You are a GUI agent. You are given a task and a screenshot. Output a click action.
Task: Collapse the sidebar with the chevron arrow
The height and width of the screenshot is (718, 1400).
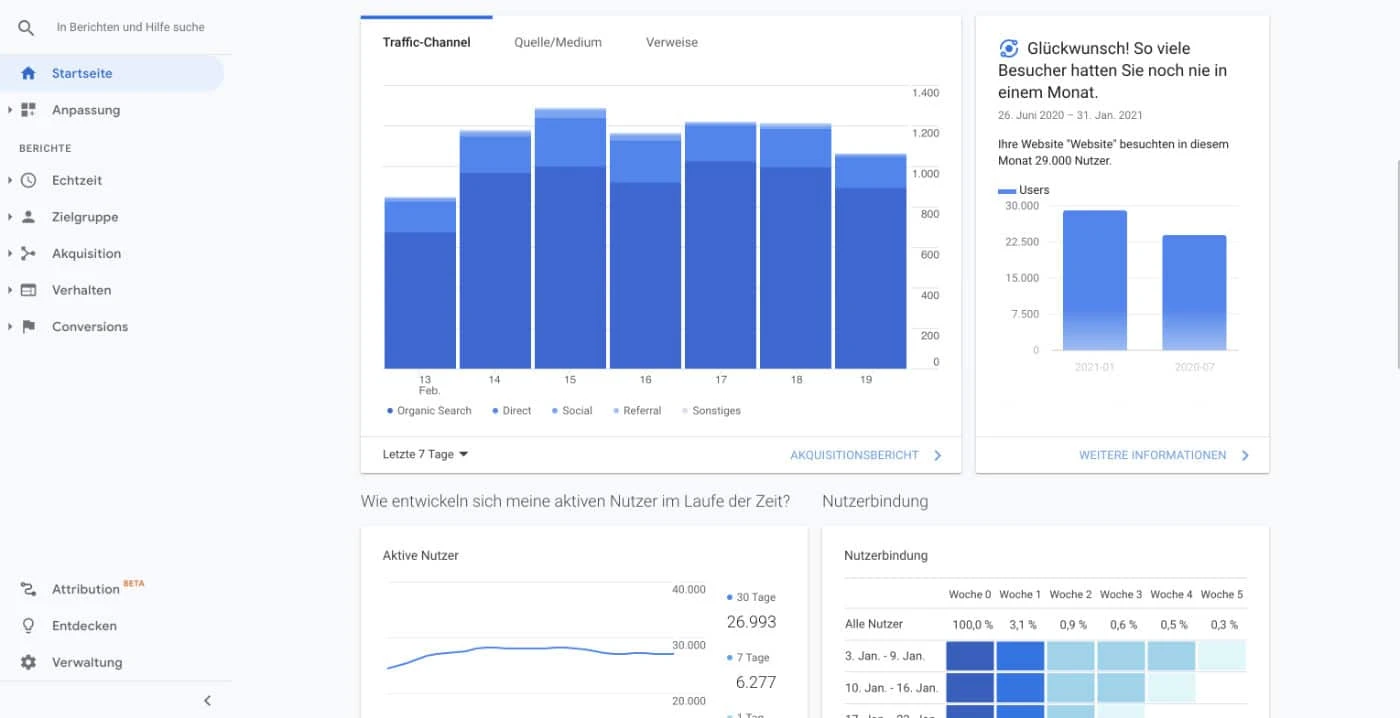click(x=207, y=700)
